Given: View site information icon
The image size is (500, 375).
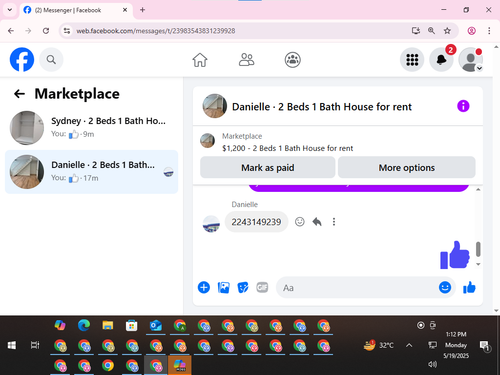Looking at the screenshot, I should (x=67, y=31).
